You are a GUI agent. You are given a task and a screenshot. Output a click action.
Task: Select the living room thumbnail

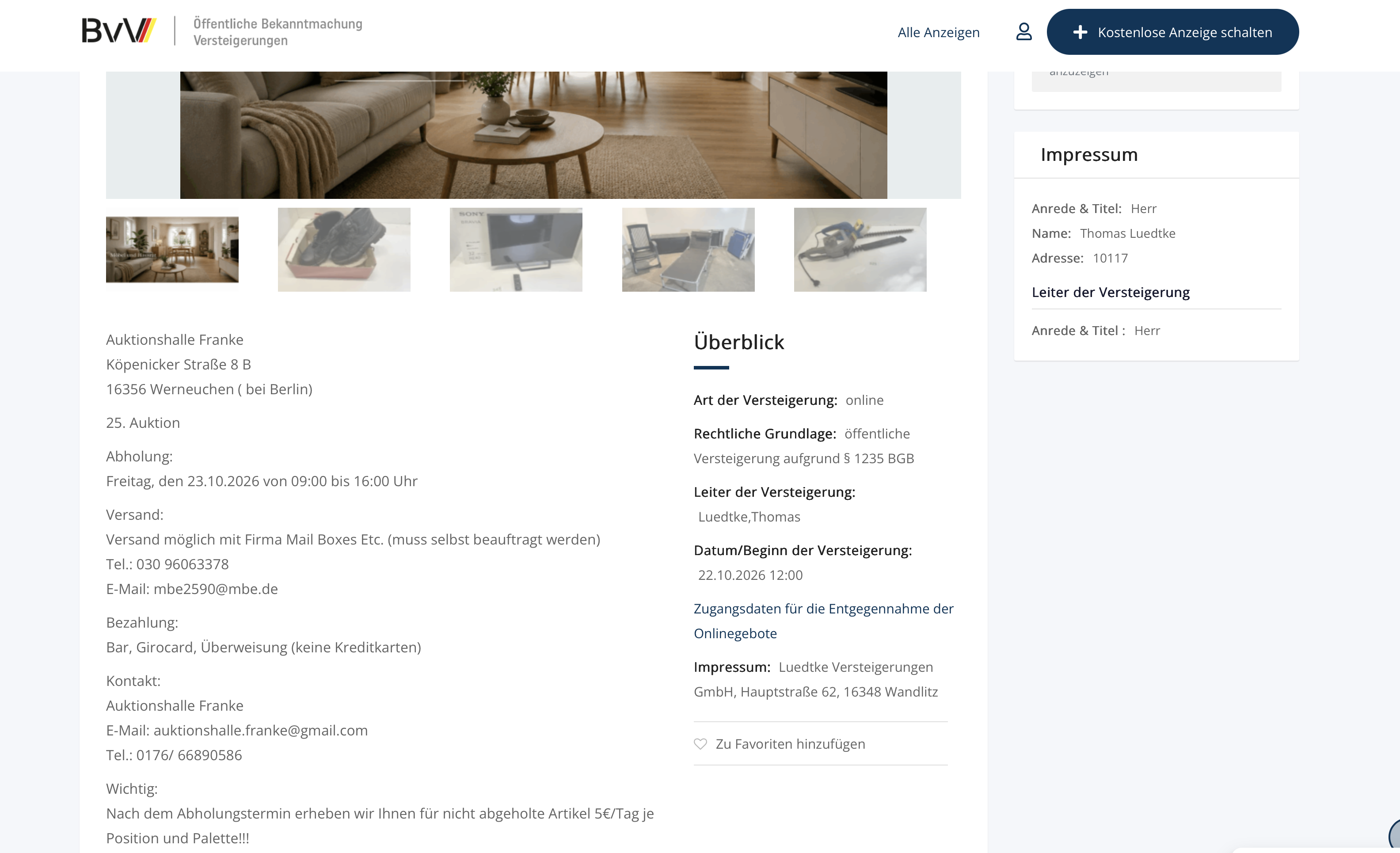172,249
